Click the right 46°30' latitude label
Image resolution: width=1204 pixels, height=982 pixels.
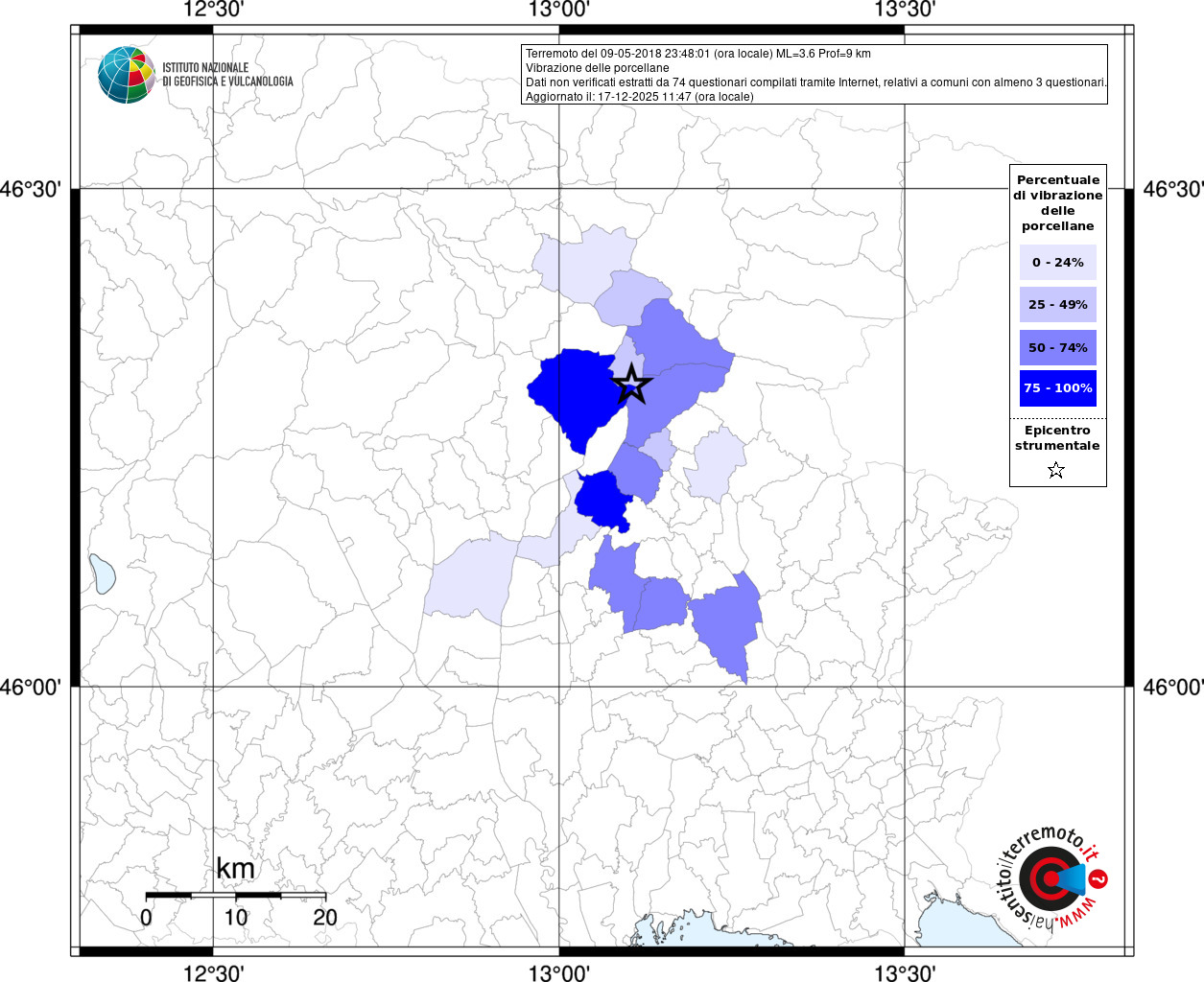pyautogui.click(x=1173, y=189)
